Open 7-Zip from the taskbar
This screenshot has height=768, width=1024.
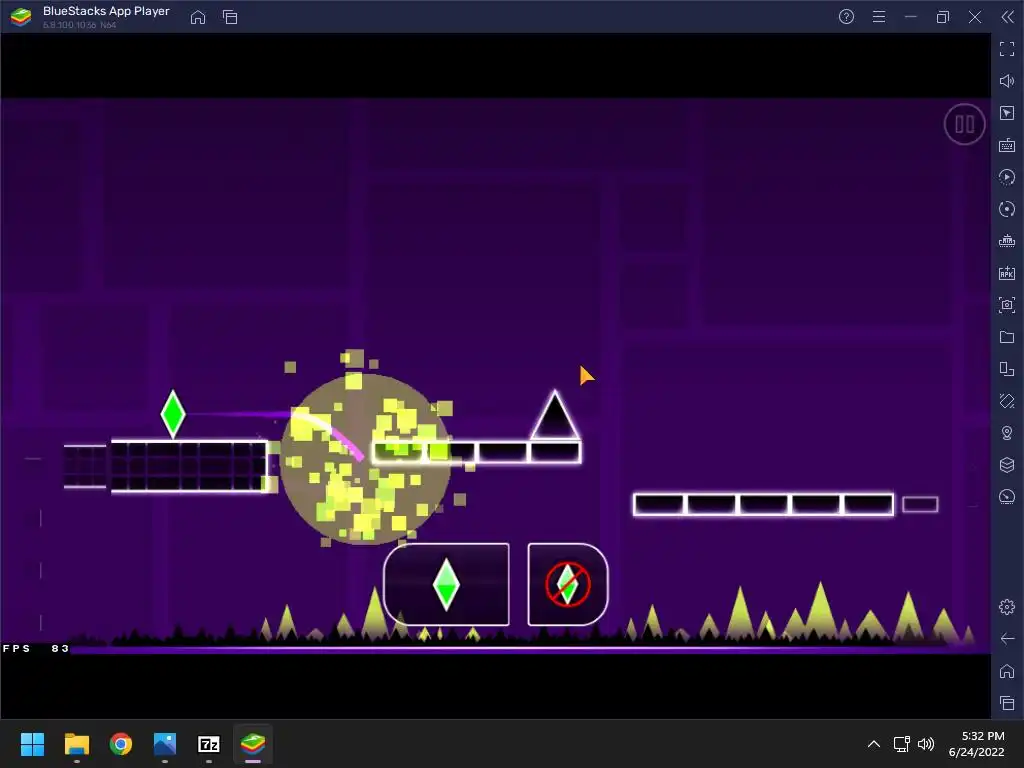tap(208, 744)
